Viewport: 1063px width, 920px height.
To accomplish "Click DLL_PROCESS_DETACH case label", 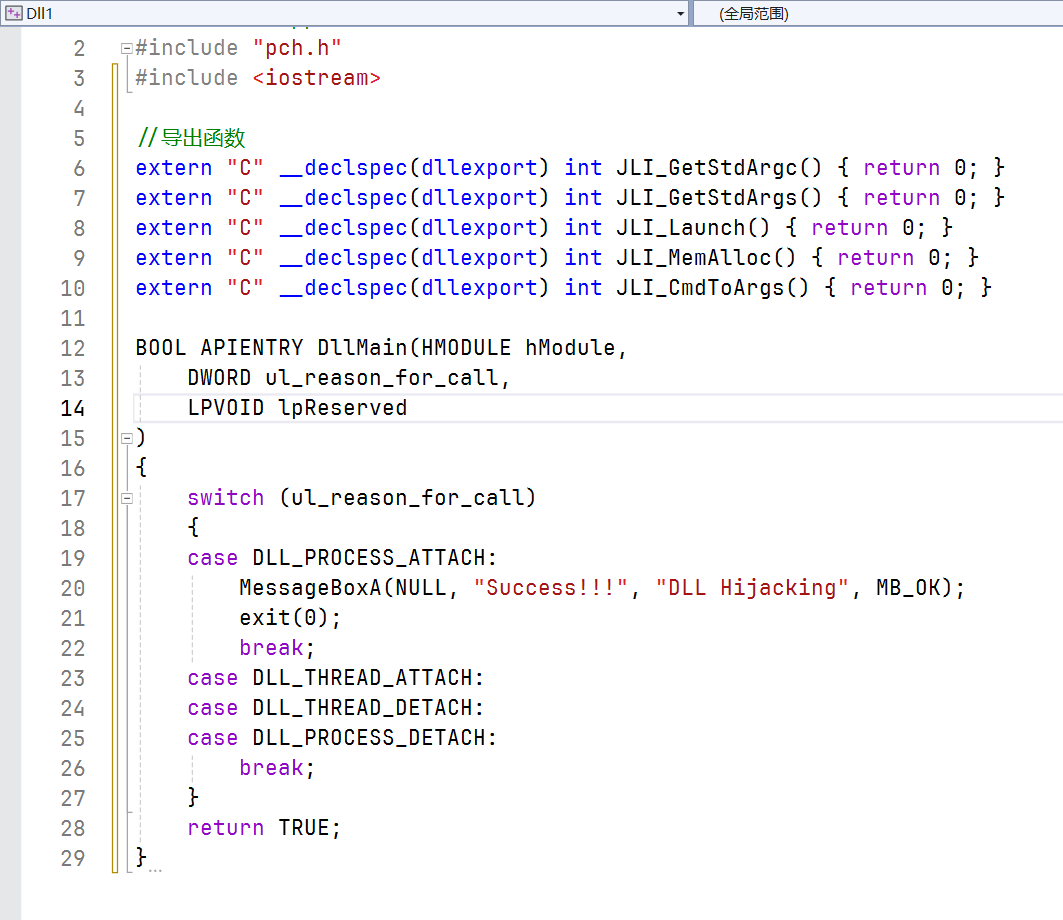I will point(369,738).
